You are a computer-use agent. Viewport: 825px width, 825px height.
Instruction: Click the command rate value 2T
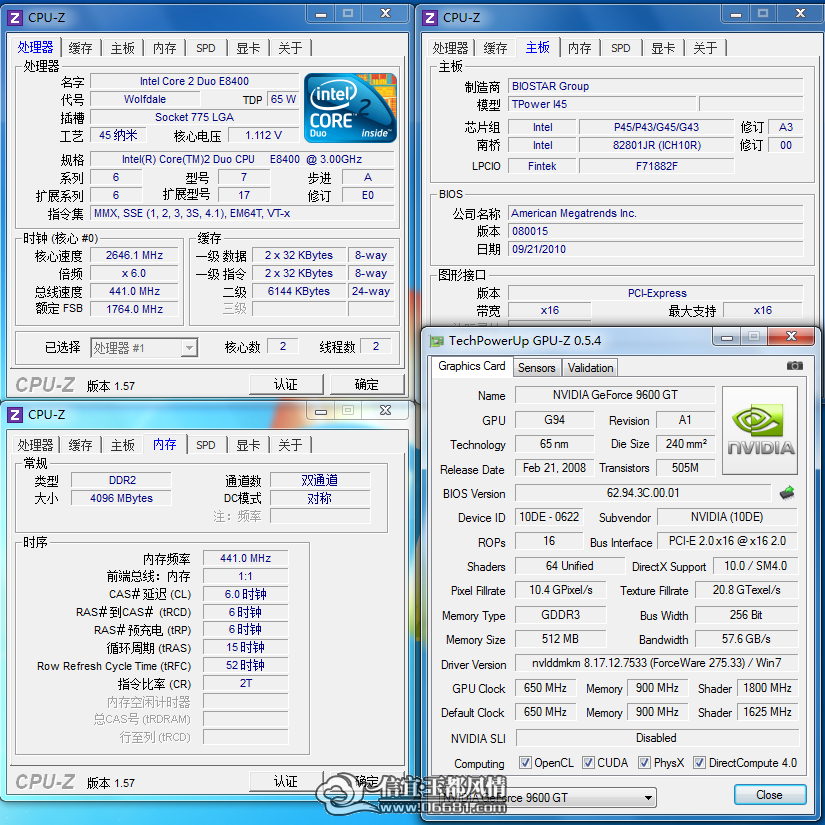(245, 683)
